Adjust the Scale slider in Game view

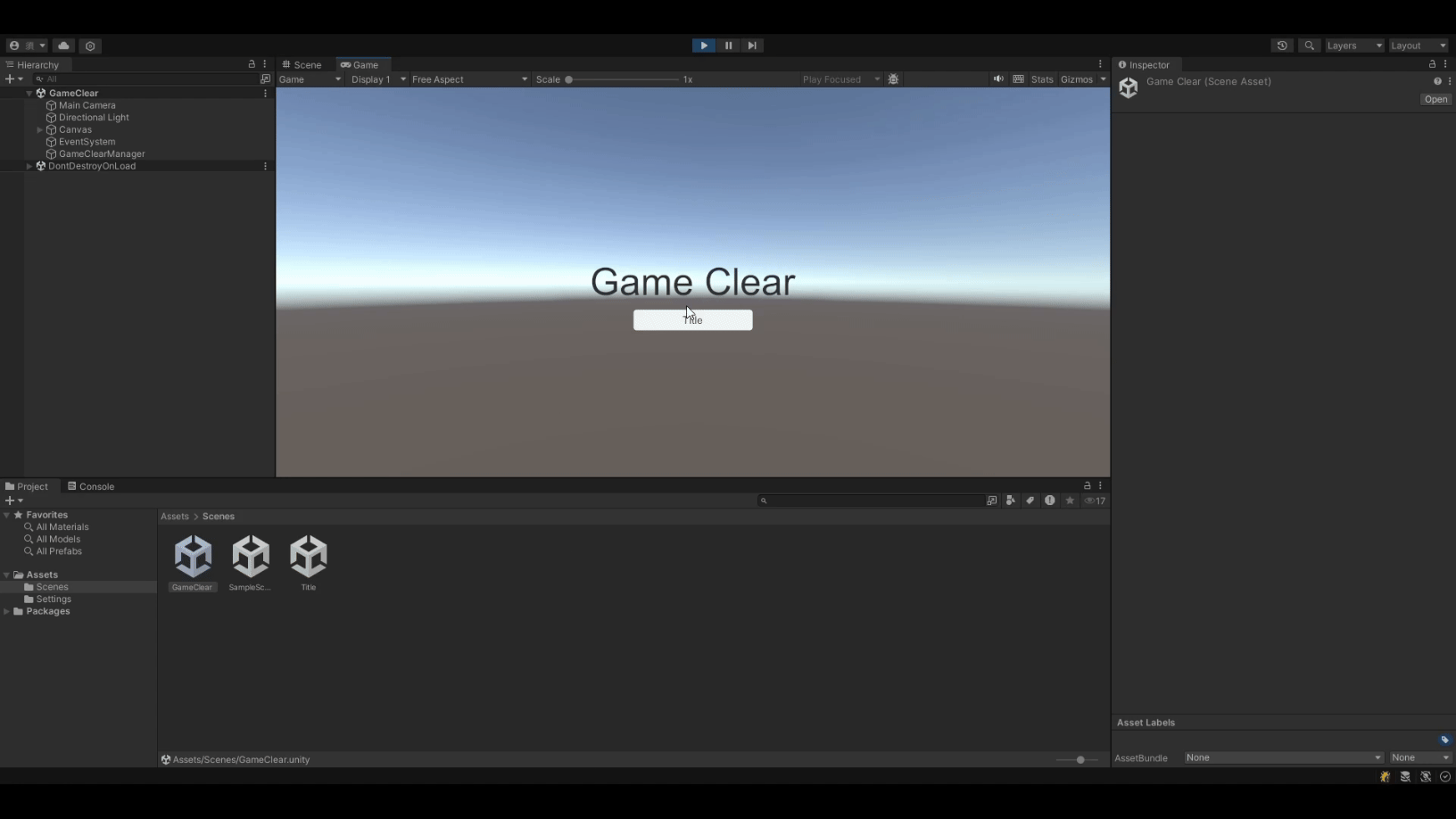568,79
